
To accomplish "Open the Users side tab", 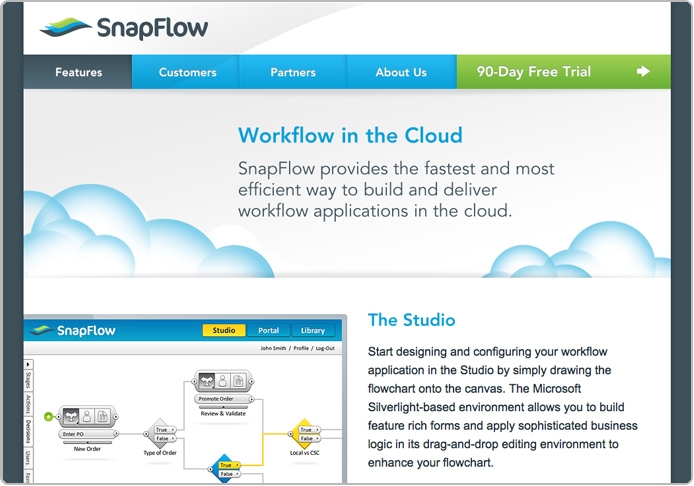I will click(x=28, y=458).
